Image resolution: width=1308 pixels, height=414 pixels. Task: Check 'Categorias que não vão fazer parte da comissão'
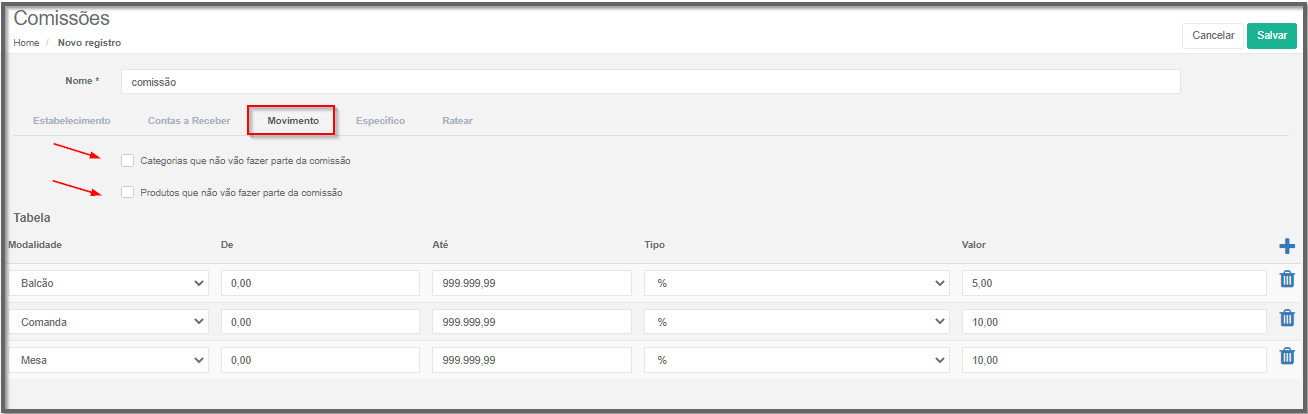coord(127,160)
